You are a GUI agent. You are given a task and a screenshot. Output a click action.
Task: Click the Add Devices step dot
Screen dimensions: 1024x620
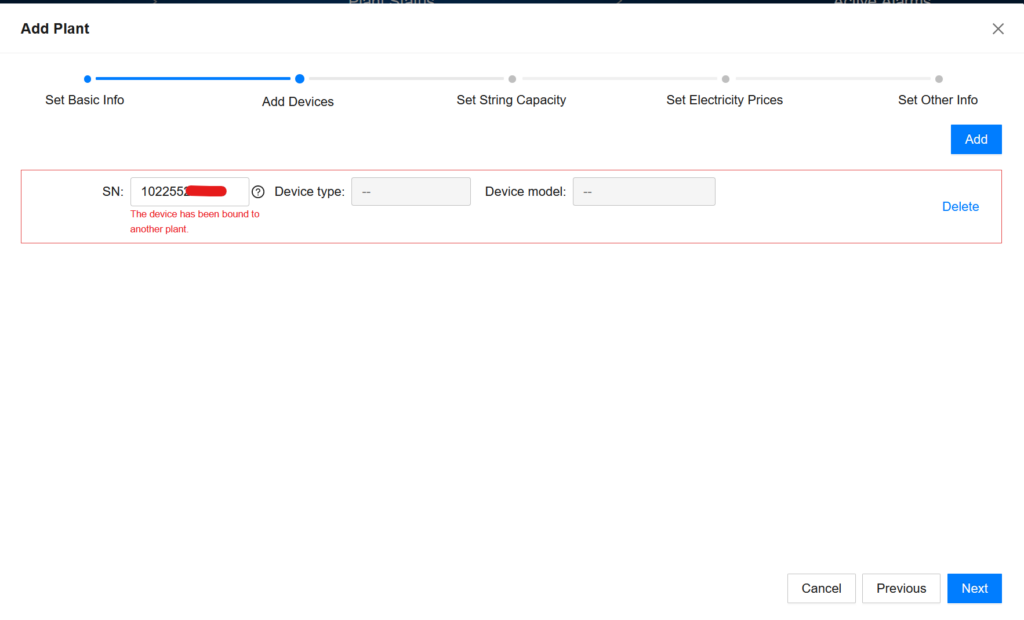coord(299,78)
